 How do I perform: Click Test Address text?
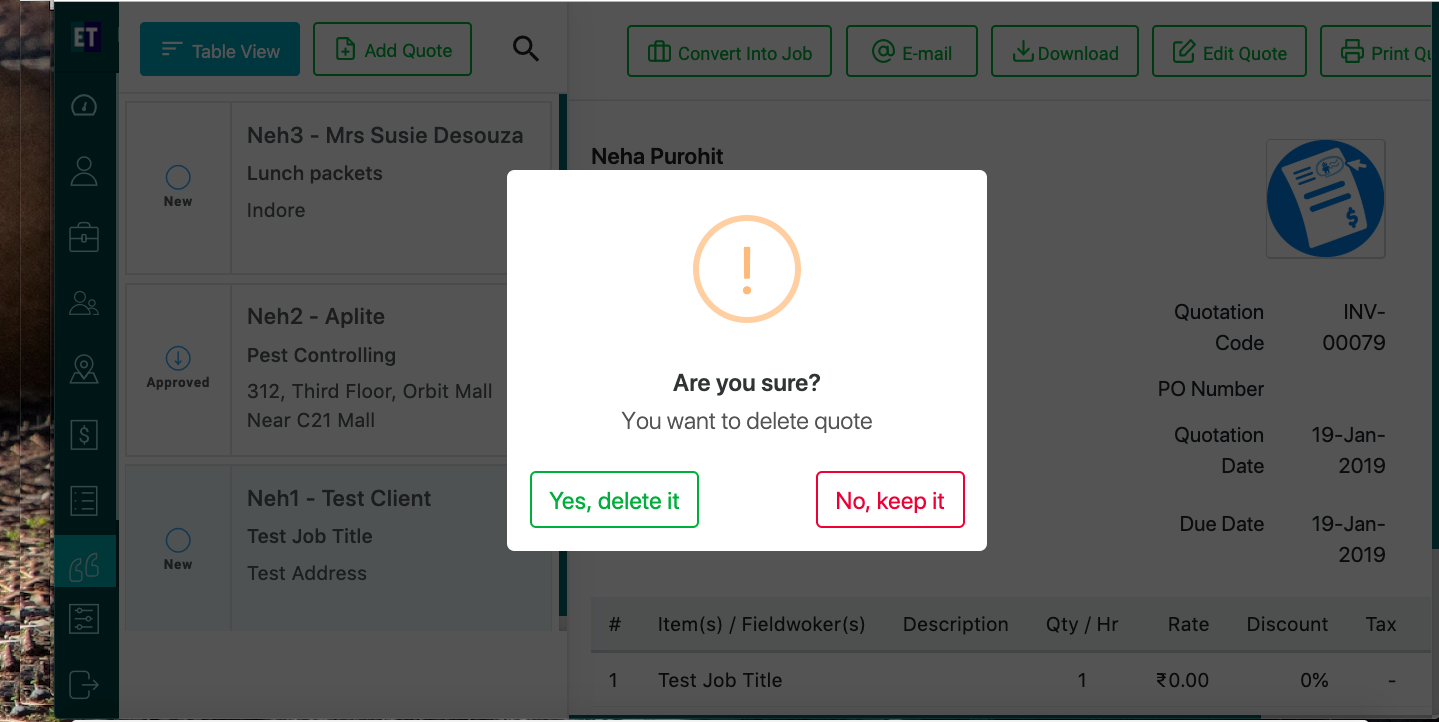coord(307,573)
